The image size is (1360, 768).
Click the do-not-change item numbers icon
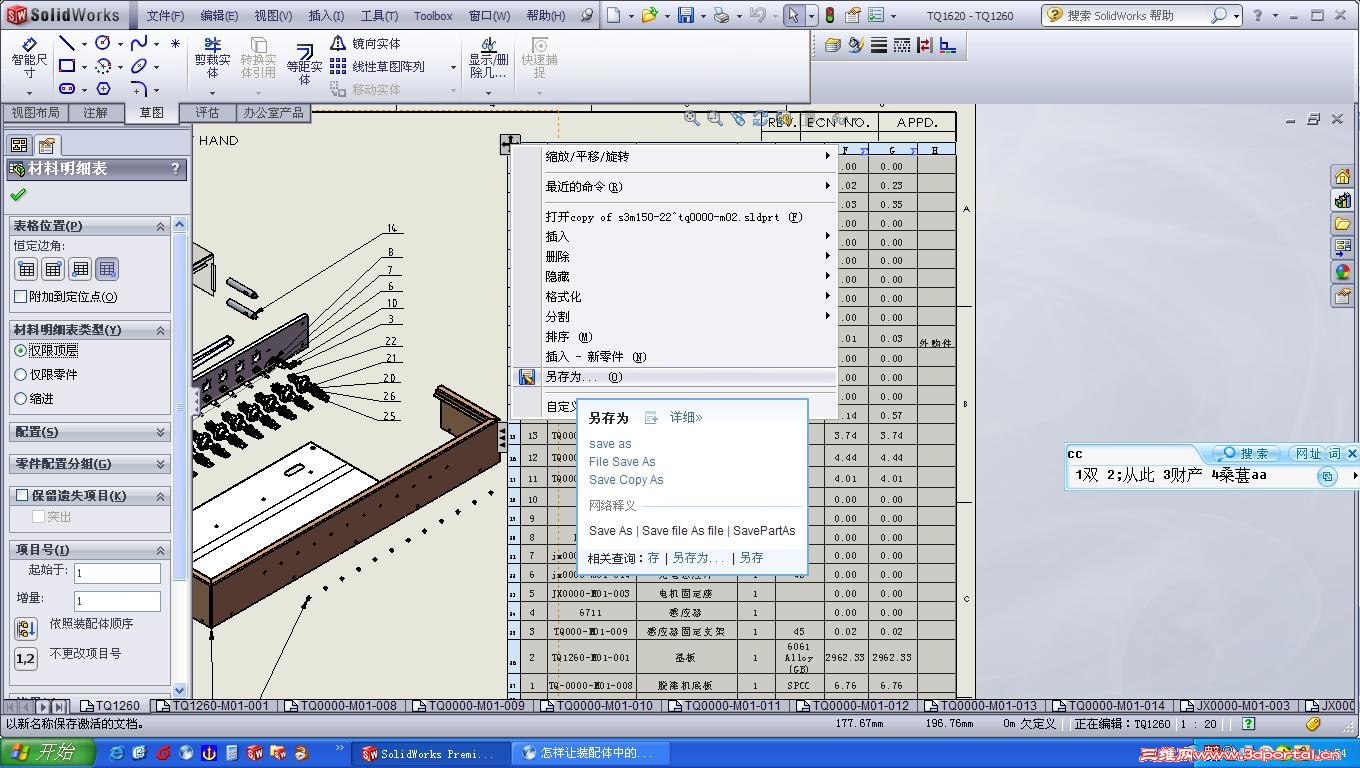pyautogui.click(x=26, y=658)
